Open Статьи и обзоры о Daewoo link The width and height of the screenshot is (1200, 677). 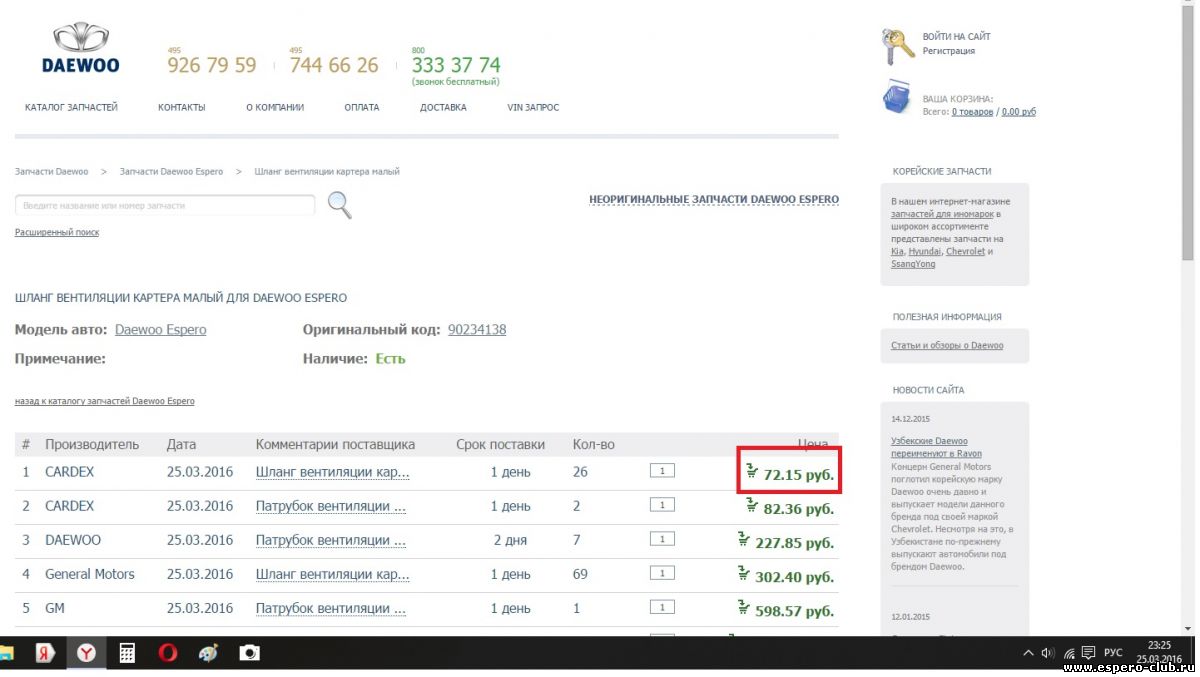click(x=947, y=346)
